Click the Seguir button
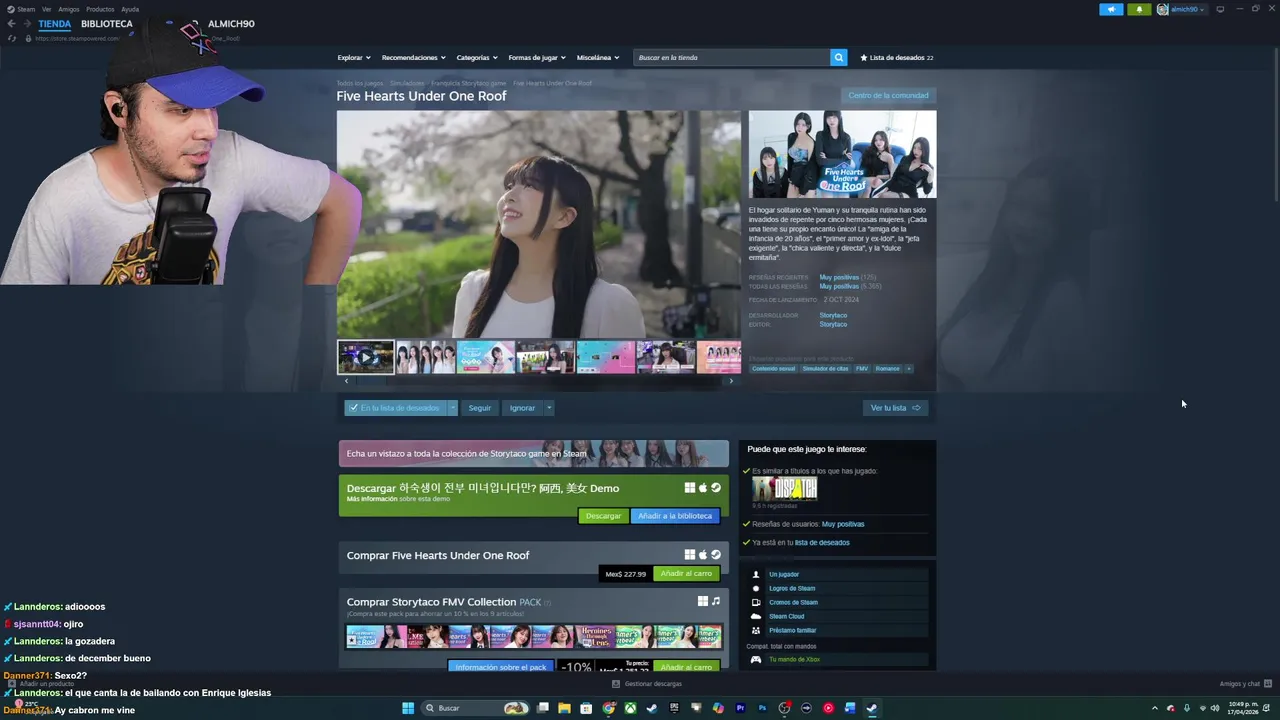Screen dimensions: 1280x720 [480, 408]
